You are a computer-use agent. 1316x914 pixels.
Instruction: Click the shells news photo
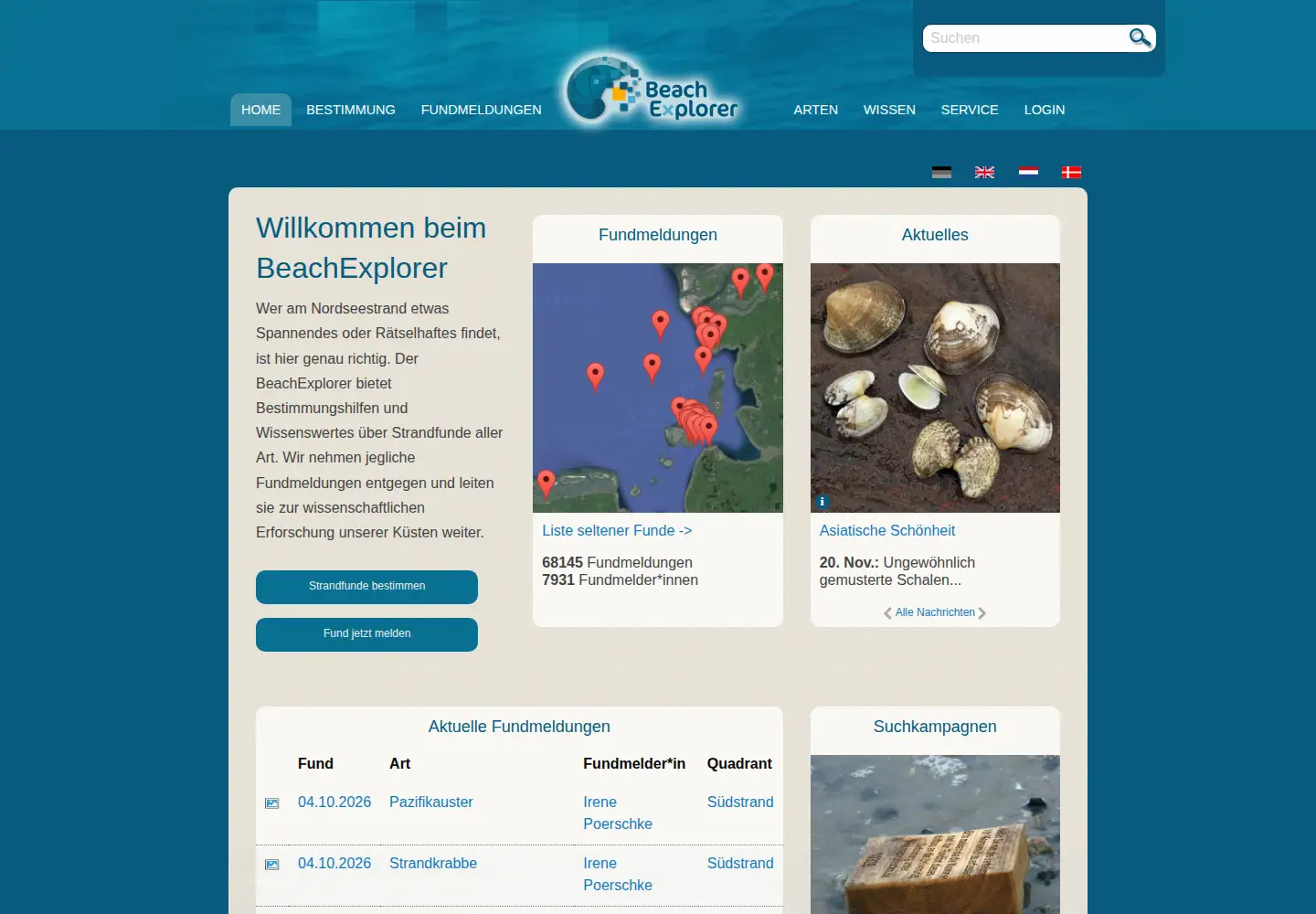coord(935,388)
